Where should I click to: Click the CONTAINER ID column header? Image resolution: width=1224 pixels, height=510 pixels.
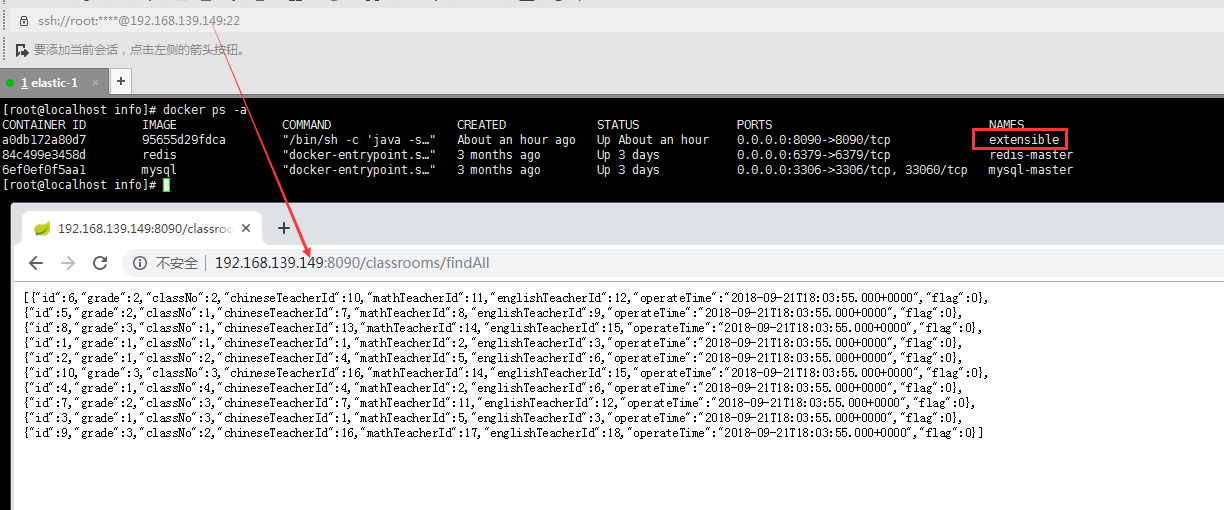pyautogui.click(x=44, y=125)
